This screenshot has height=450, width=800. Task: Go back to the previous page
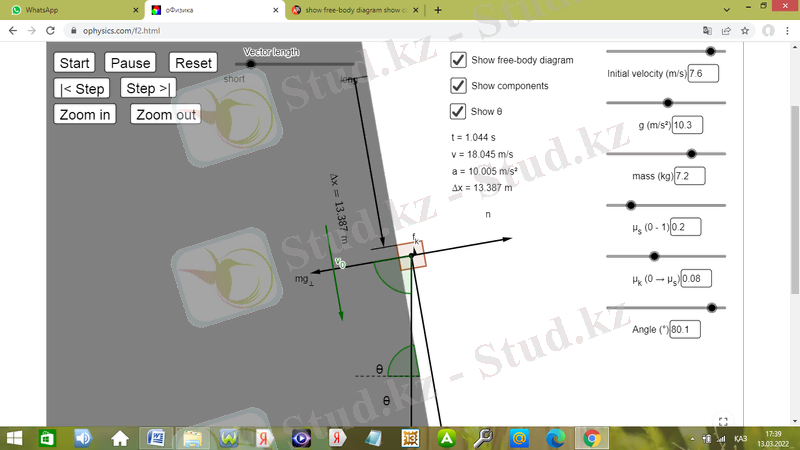tap(13, 31)
